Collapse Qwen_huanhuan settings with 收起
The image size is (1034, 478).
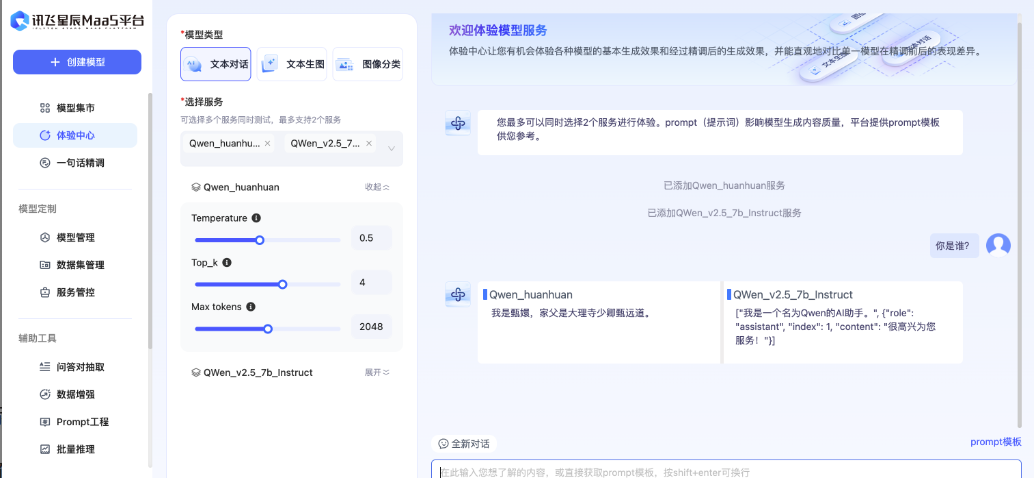[376, 187]
